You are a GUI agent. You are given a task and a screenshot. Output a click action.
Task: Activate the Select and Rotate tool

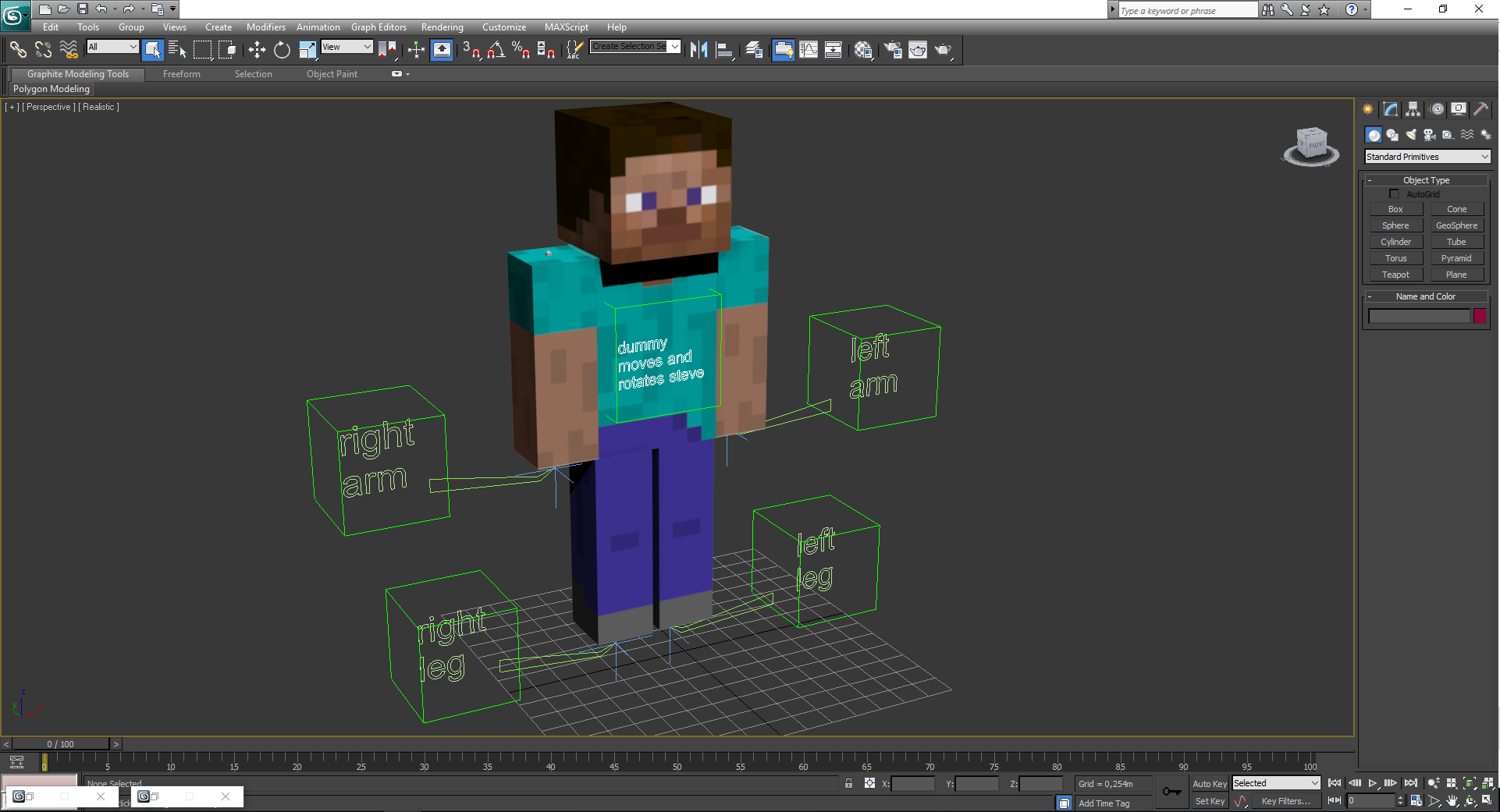tap(282, 50)
